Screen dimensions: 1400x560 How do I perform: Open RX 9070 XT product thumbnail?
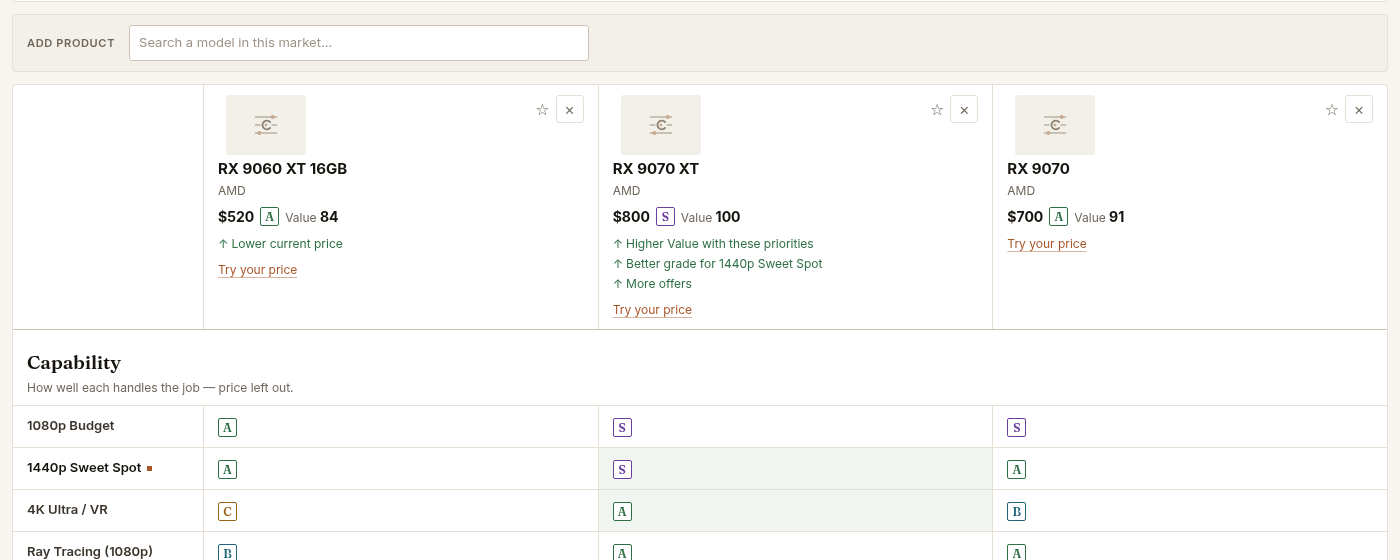(661, 125)
